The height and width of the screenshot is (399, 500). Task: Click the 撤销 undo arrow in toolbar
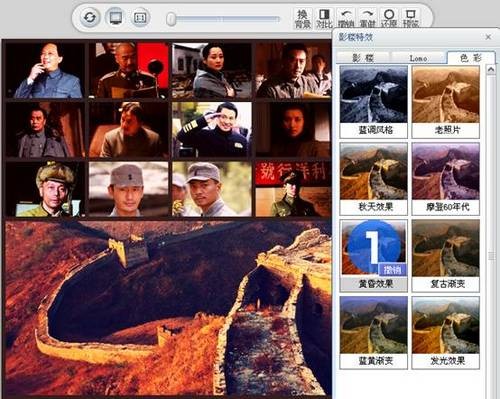click(x=346, y=19)
